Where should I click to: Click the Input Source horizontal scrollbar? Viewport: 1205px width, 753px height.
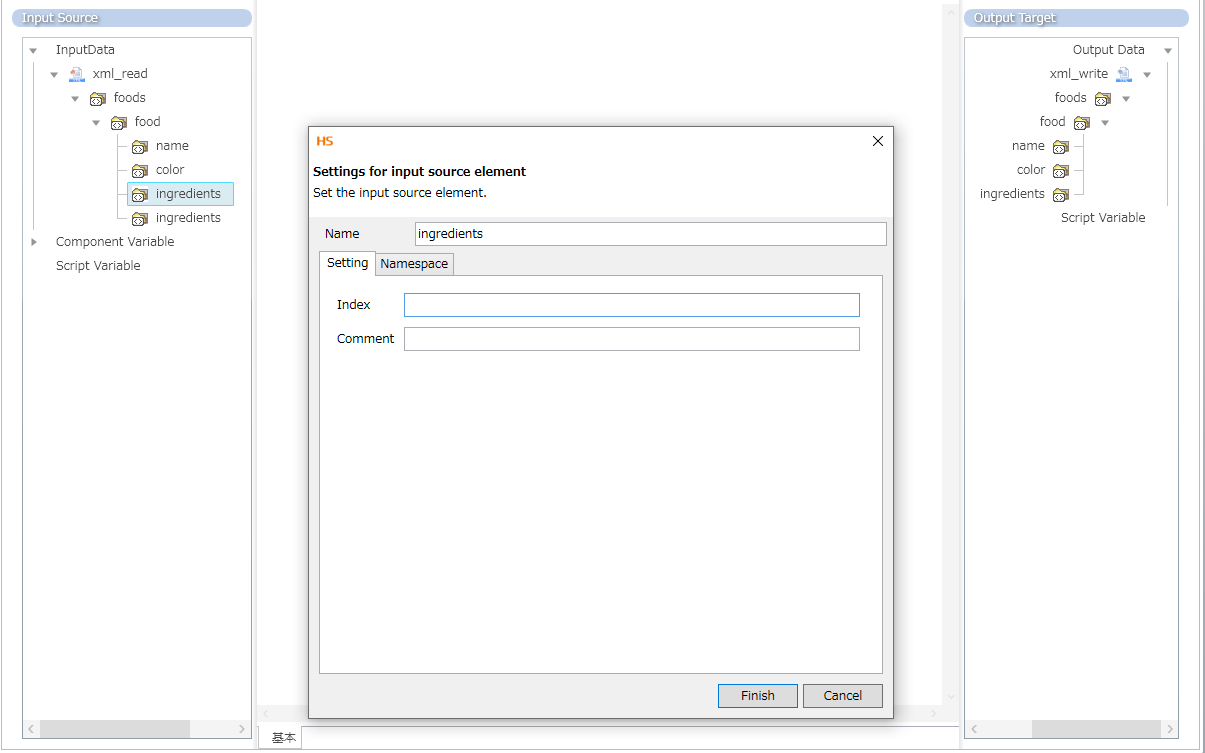[x=115, y=729]
